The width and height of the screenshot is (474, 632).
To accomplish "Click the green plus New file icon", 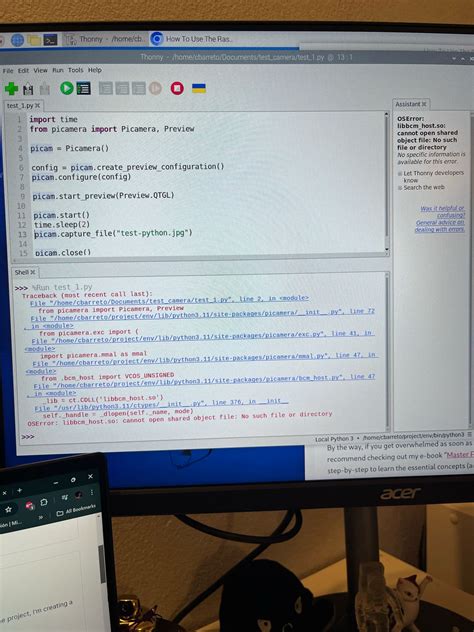I will [11, 89].
